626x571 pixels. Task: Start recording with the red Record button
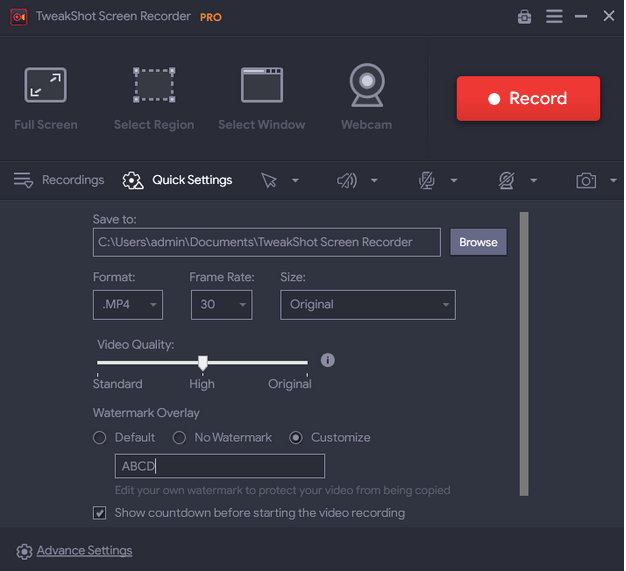[528, 98]
